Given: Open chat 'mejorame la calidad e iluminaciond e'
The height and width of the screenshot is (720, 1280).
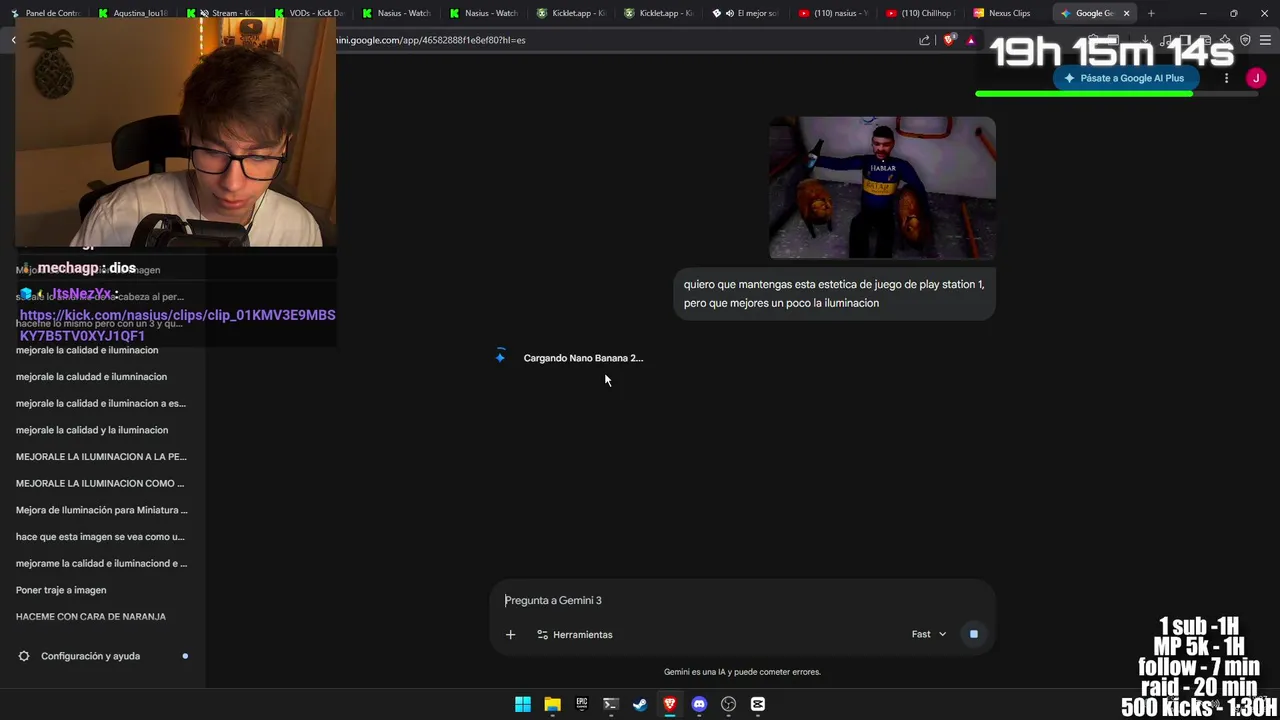Looking at the screenshot, I should point(101,563).
